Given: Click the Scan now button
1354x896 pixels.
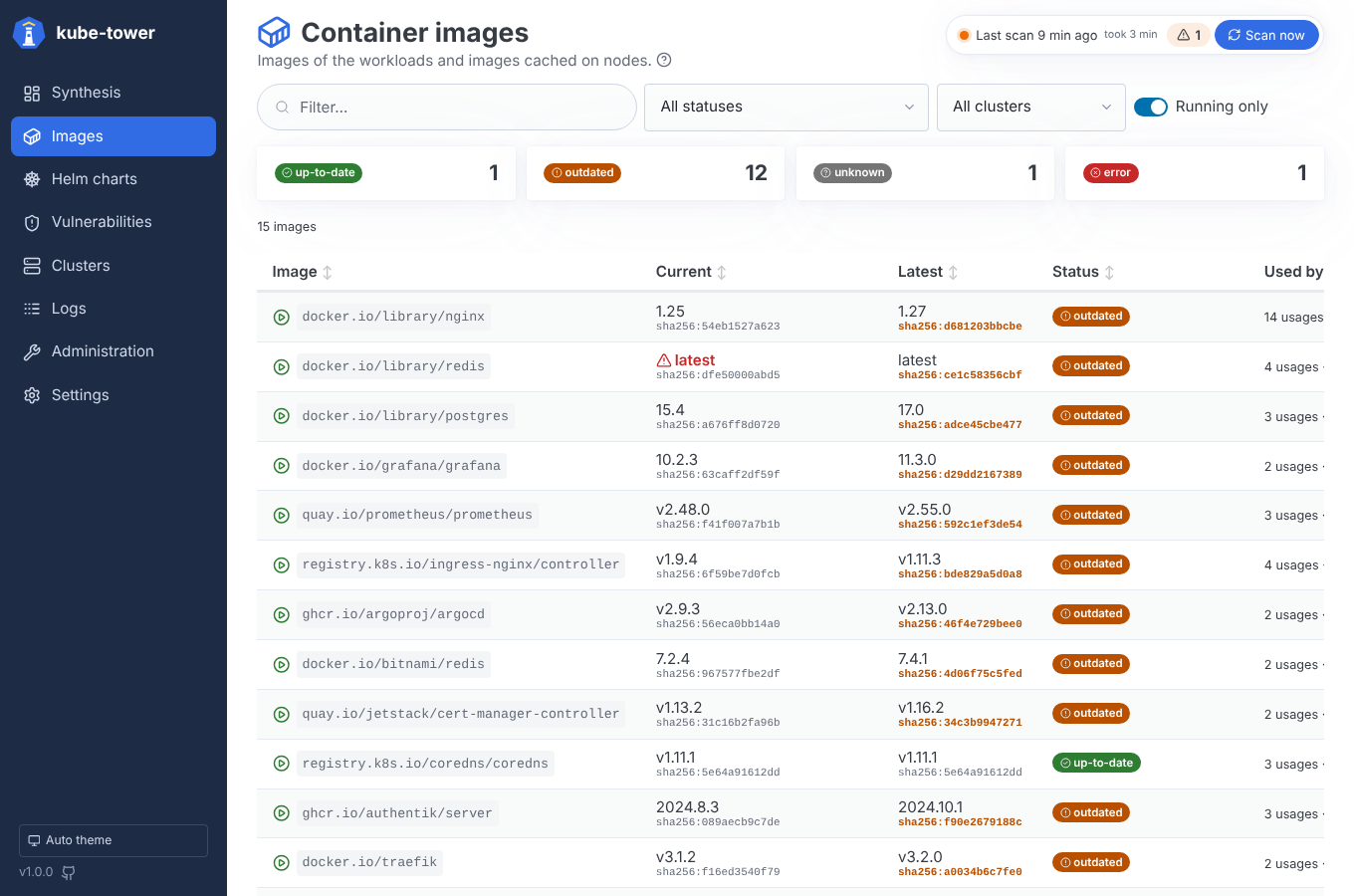Looking at the screenshot, I should pyautogui.click(x=1266, y=35).
